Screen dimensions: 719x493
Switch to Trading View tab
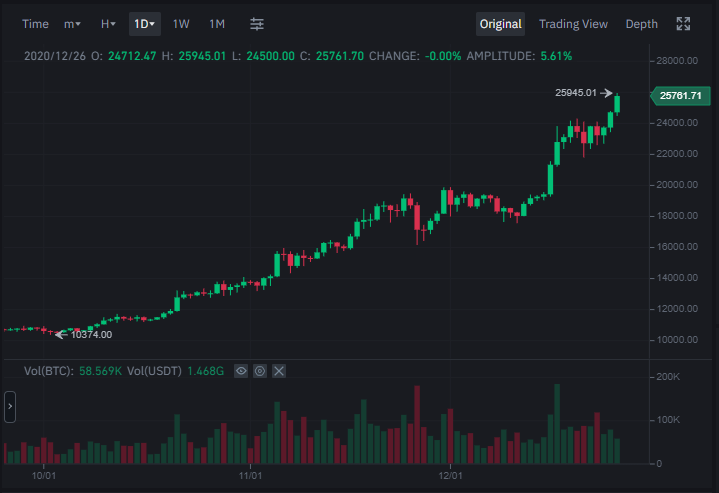[x=573, y=24]
